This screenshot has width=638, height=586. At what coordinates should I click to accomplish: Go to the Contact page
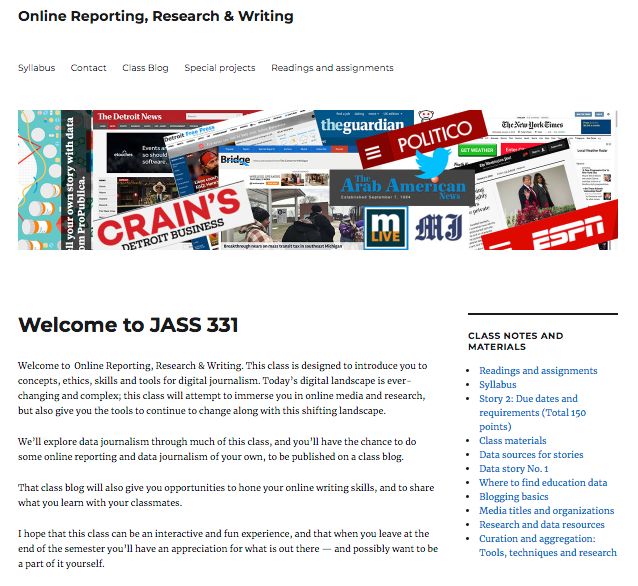(88, 68)
